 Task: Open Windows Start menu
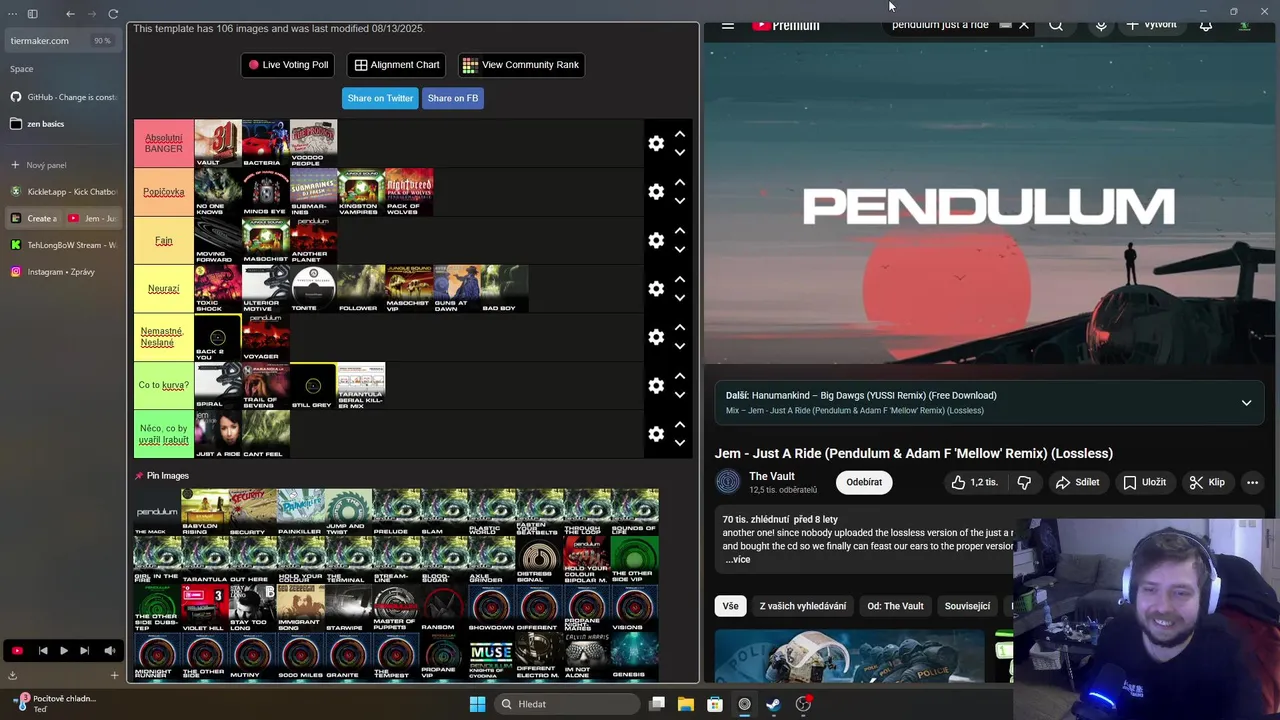477,704
